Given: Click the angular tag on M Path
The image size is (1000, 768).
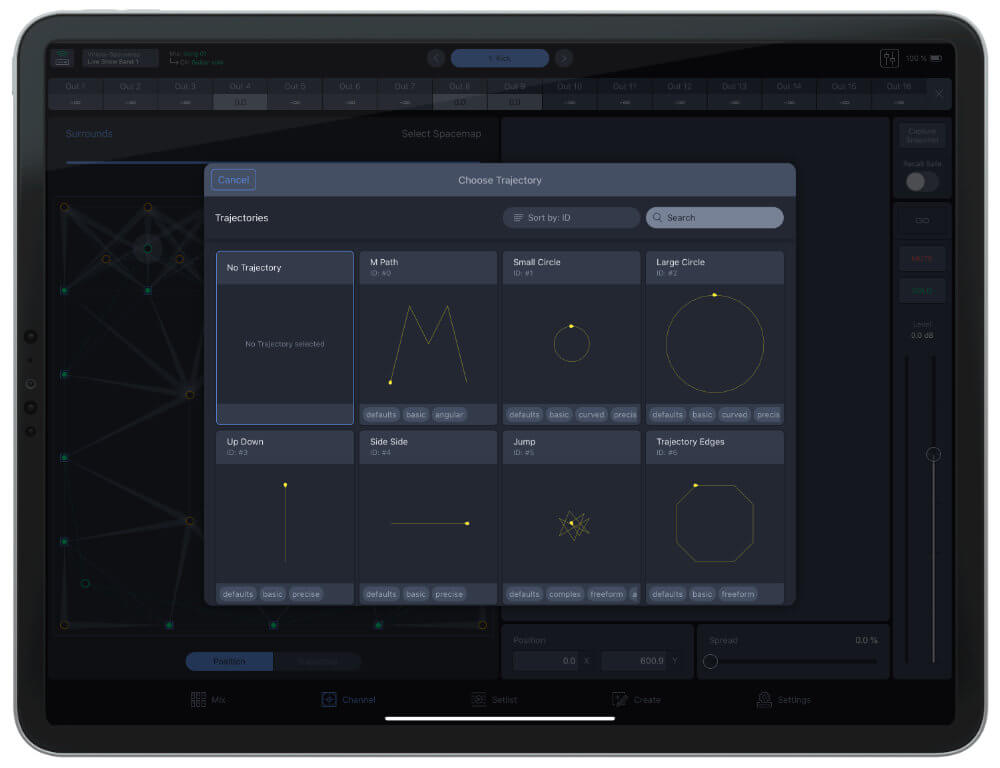Looking at the screenshot, I should pyautogui.click(x=449, y=415).
